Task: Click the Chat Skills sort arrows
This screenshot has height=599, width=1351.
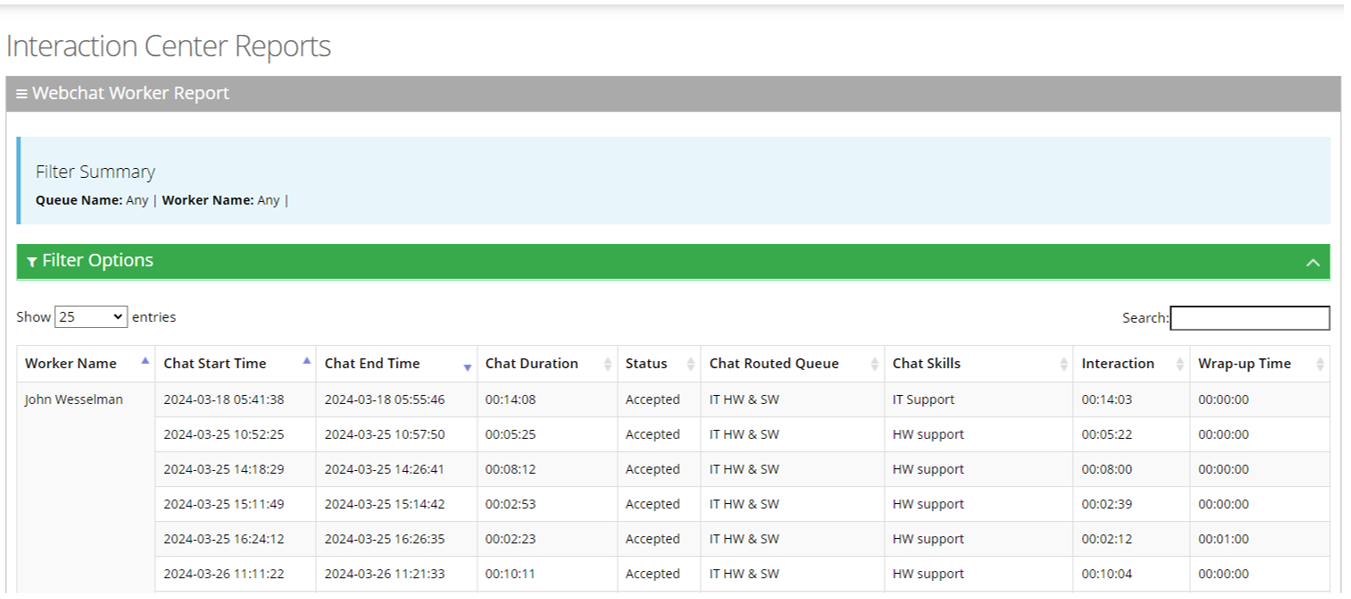Action: 1063,364
